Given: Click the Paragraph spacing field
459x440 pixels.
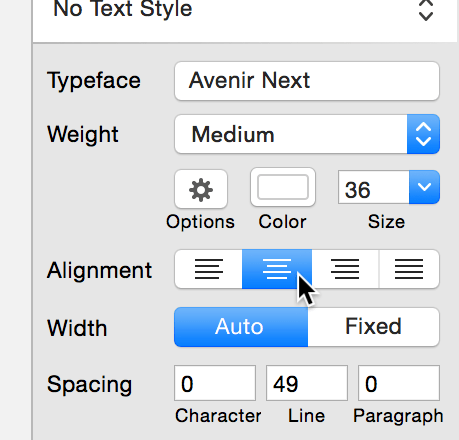Looking at the screenshot, I should [399, 383].
